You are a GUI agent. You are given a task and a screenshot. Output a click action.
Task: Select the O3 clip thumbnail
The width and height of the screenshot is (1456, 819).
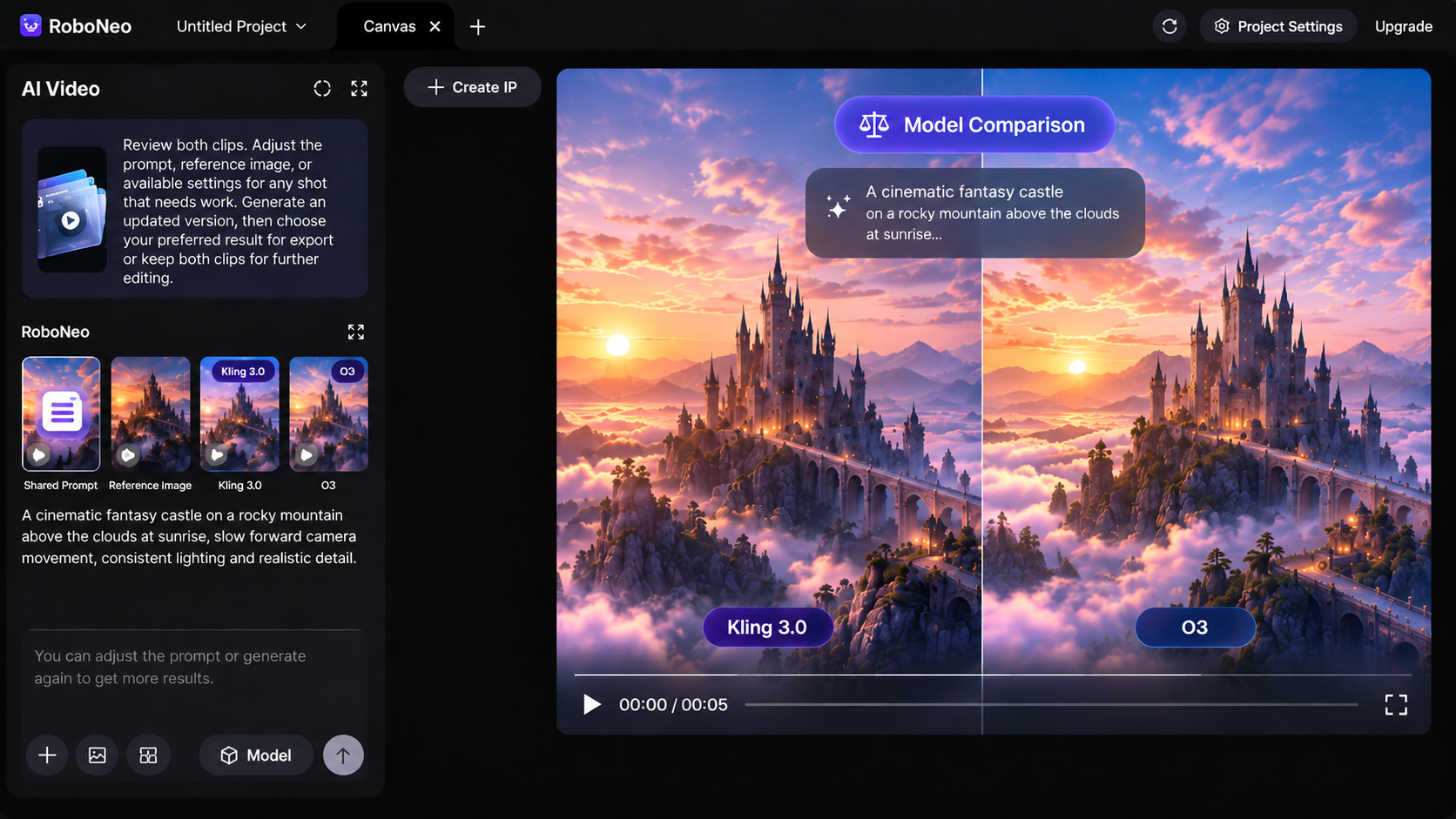[x=328, y=413]
